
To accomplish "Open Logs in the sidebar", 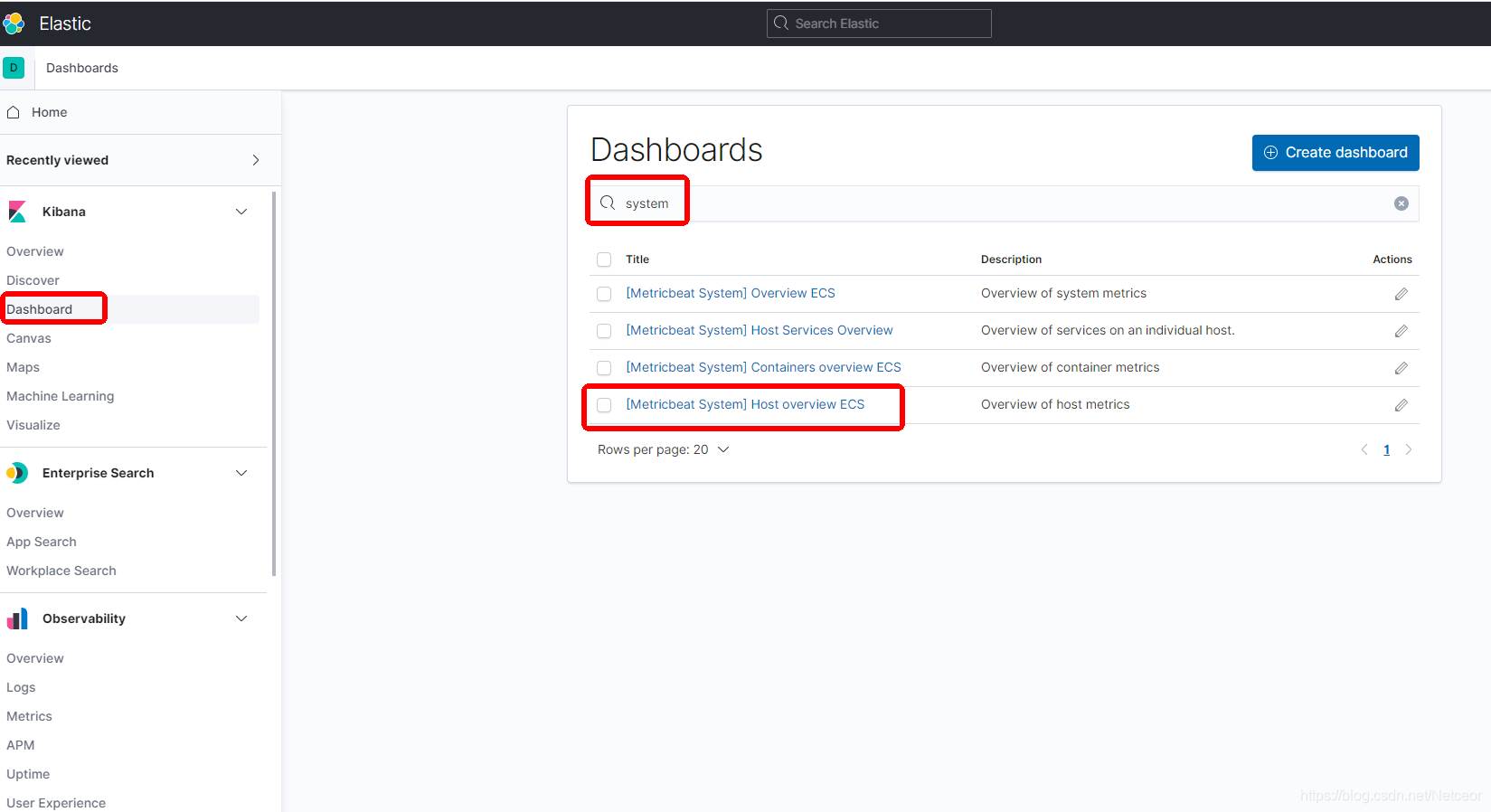I will point(21,687).
